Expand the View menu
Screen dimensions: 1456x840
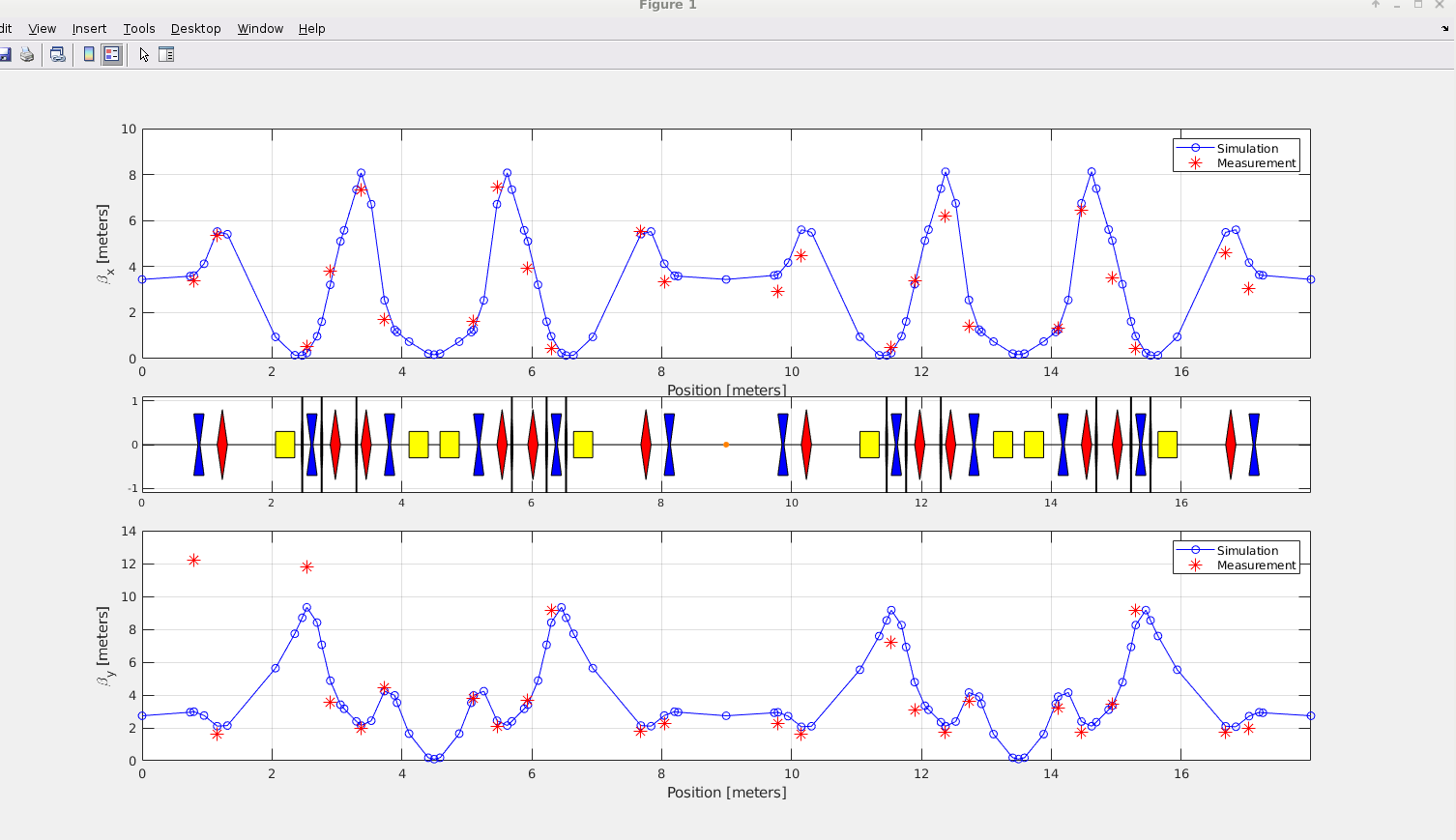pyautogui.click(x=42, y=28)
